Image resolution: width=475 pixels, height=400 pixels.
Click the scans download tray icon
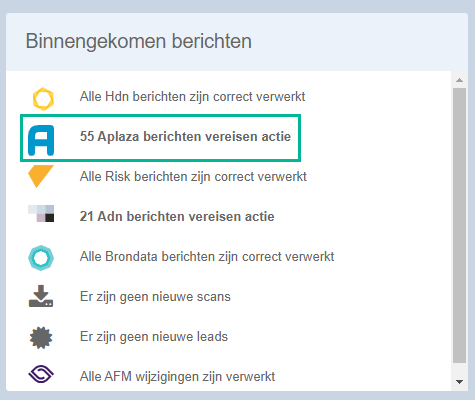click(x=41, y=296)
